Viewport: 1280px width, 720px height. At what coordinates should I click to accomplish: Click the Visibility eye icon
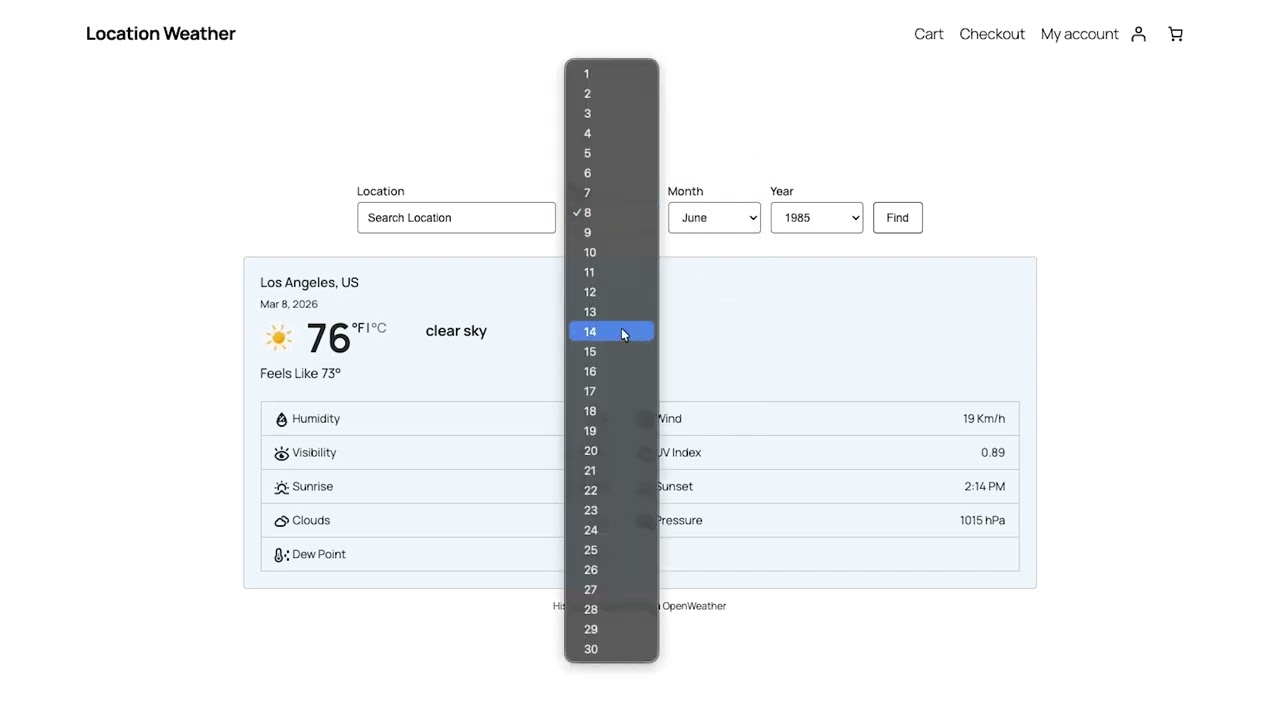click(281, 453)
